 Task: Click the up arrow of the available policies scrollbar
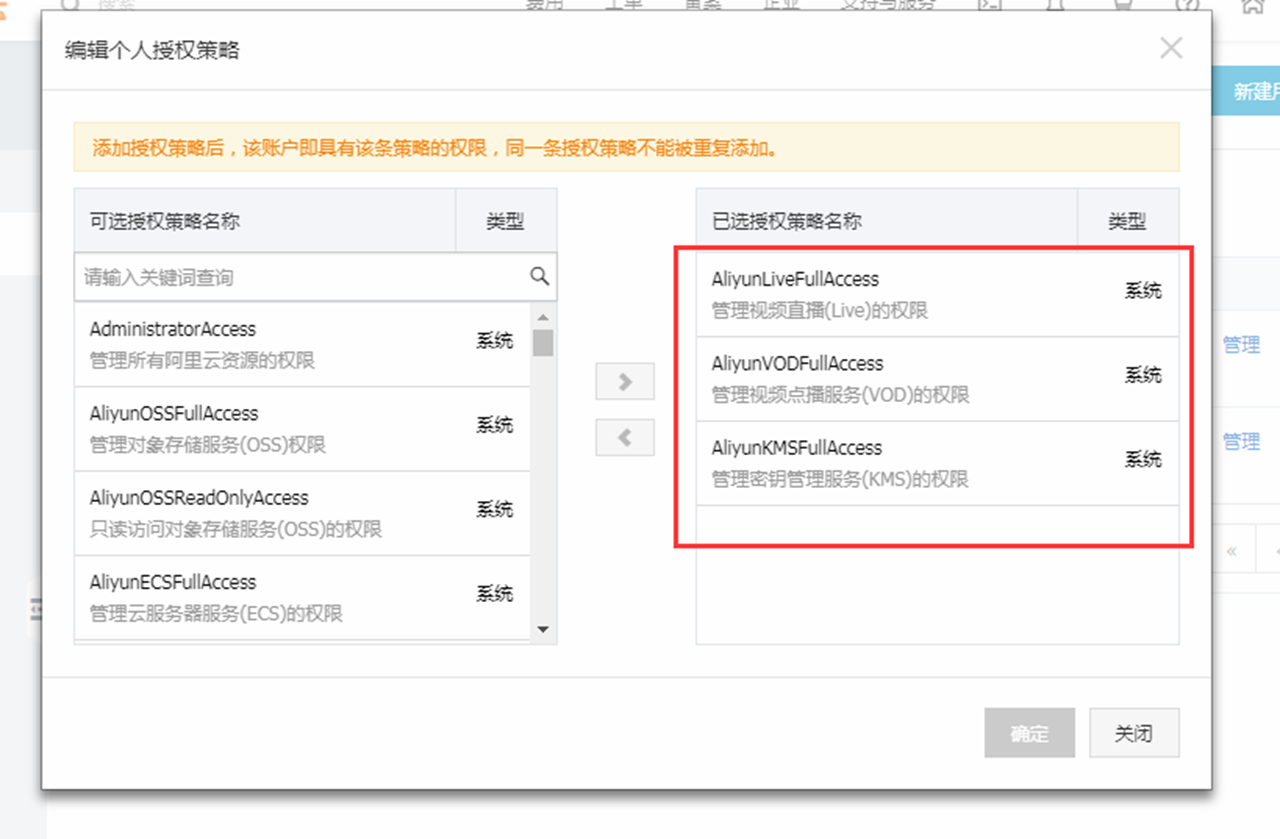[543, 317]
